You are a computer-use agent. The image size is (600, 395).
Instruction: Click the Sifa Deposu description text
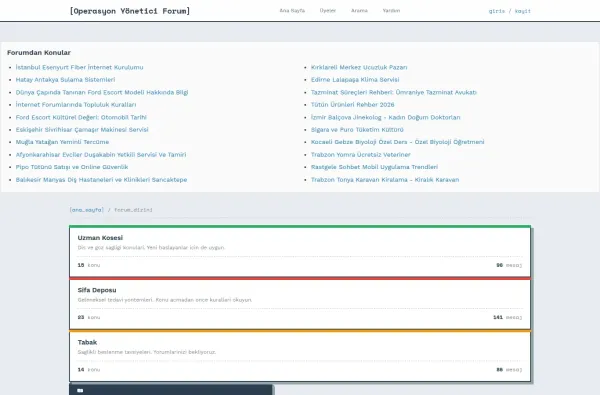point(165,300)
